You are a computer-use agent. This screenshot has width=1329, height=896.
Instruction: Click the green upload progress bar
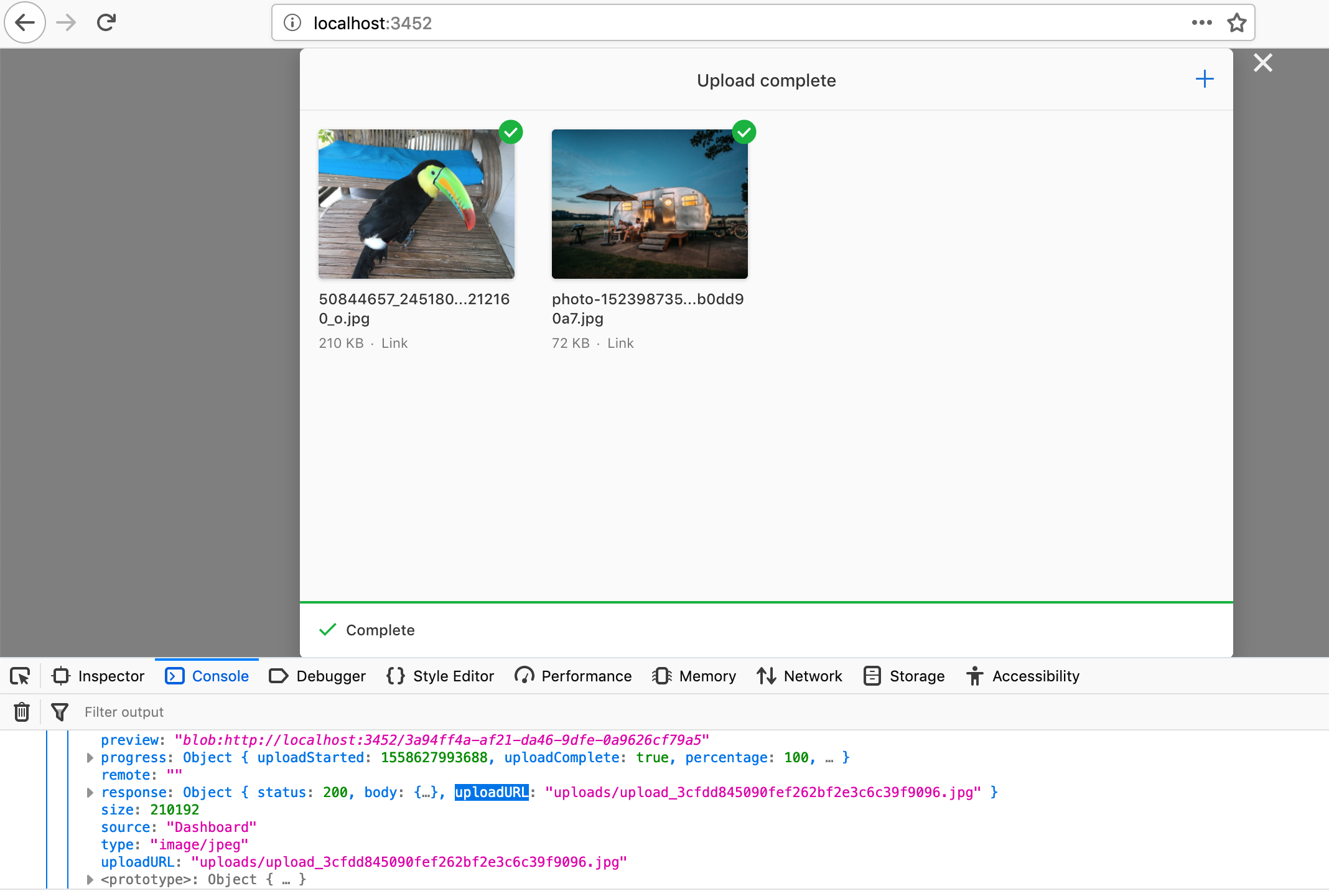(x=766, y=602)
